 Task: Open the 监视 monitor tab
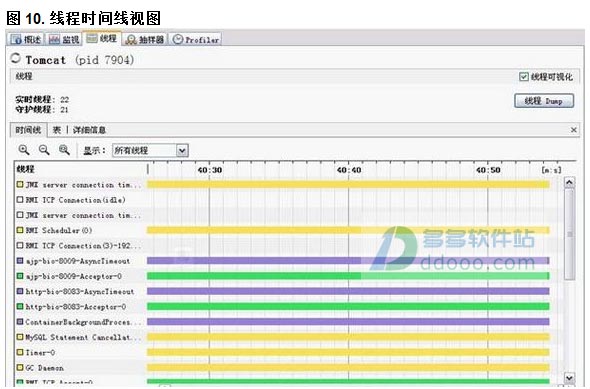click(64, 40)
